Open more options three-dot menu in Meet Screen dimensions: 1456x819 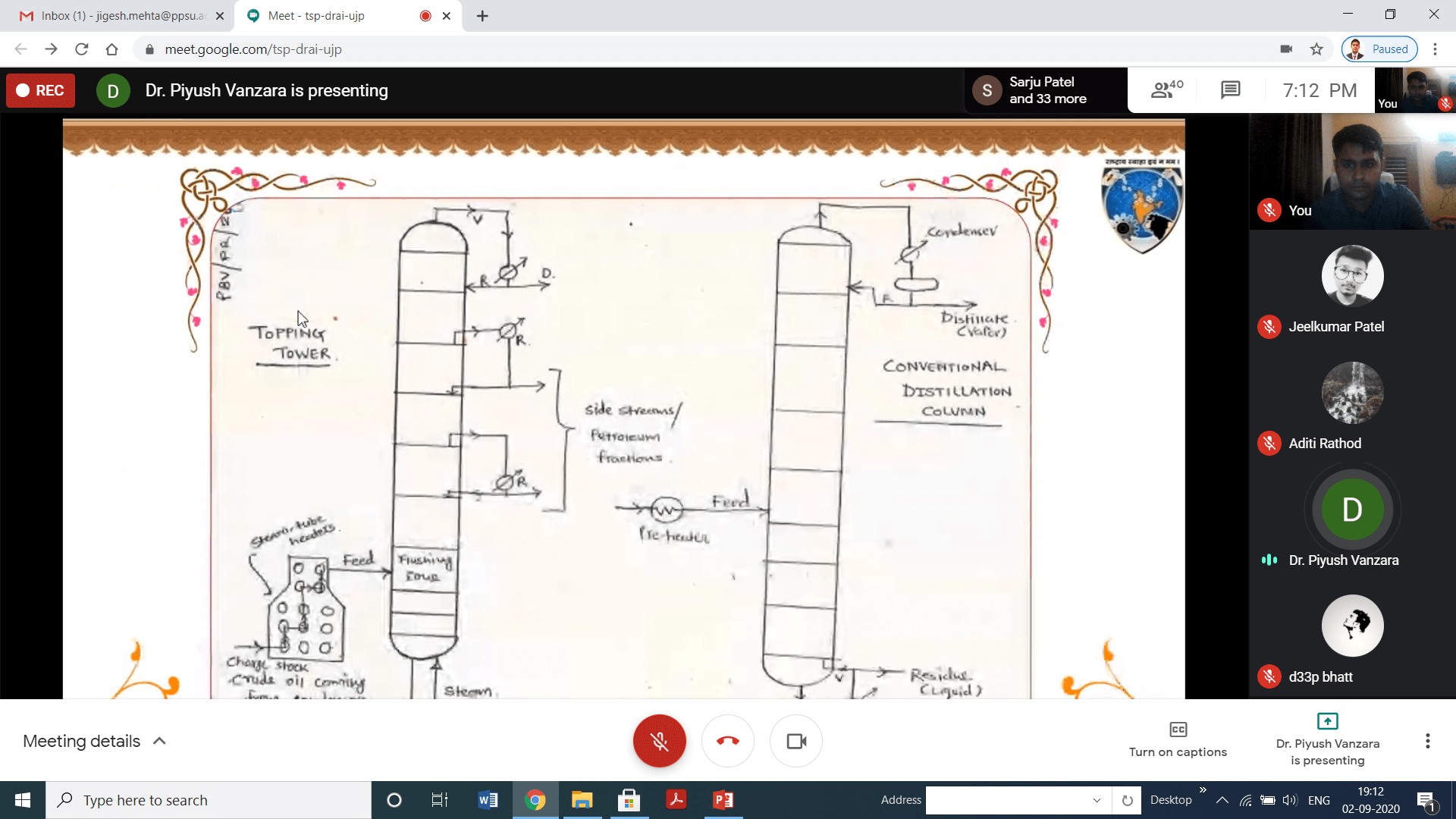(1427, 741)
